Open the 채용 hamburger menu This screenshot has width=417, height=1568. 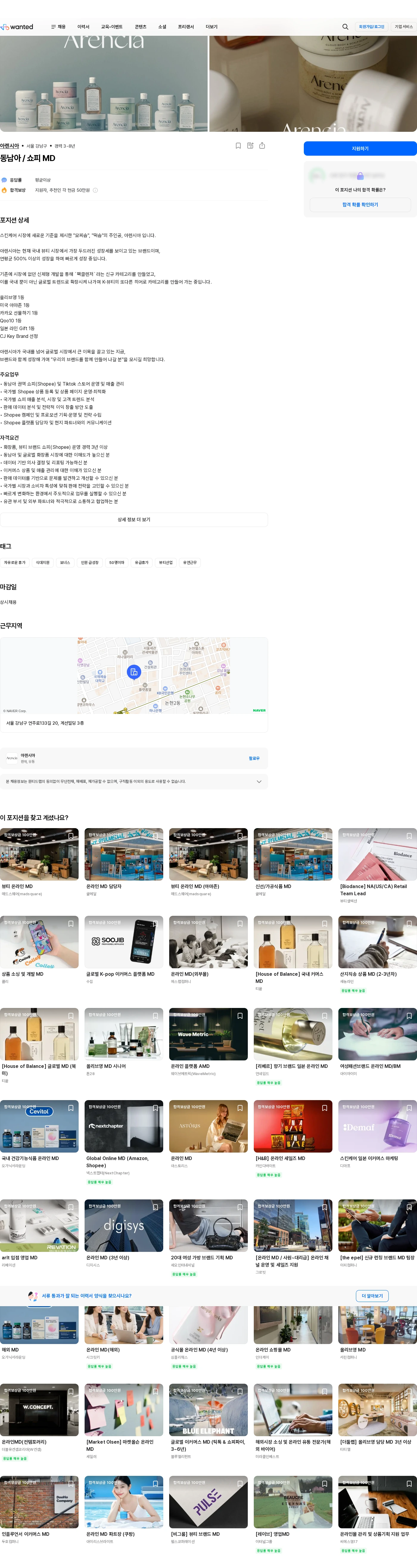coord(58,27)
